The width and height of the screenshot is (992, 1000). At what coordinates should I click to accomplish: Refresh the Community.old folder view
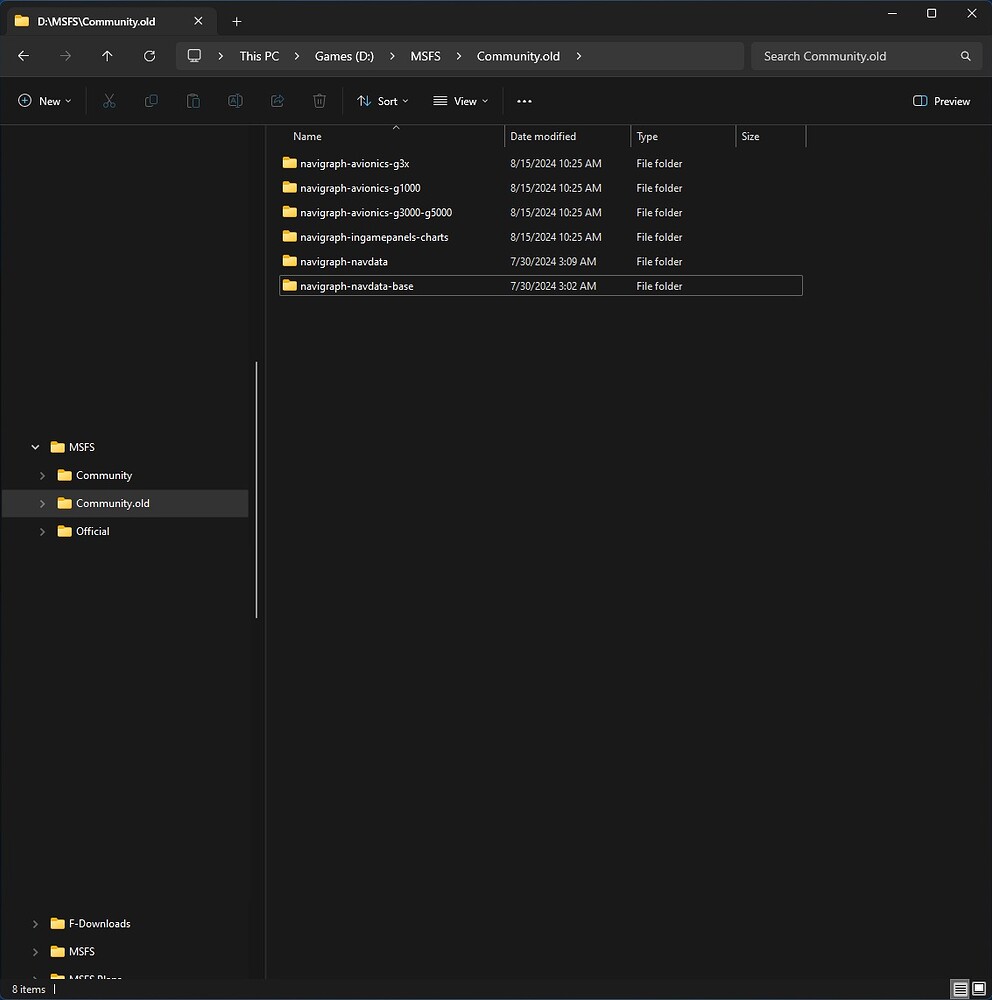pos(150,56)
